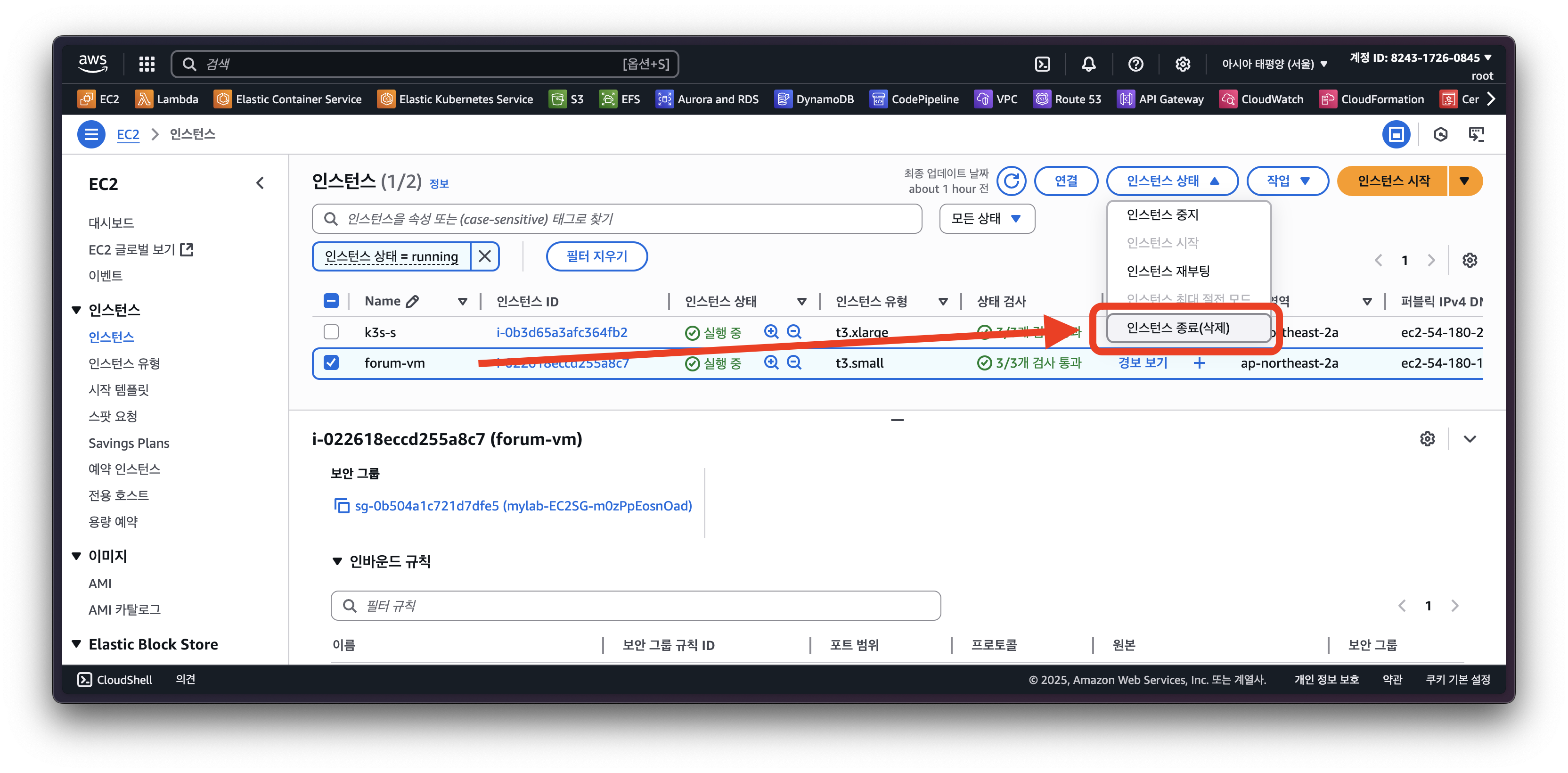Open Route 53 shortcut
This screenshot has height=773, width=1568.
(x=1067, y=99)
